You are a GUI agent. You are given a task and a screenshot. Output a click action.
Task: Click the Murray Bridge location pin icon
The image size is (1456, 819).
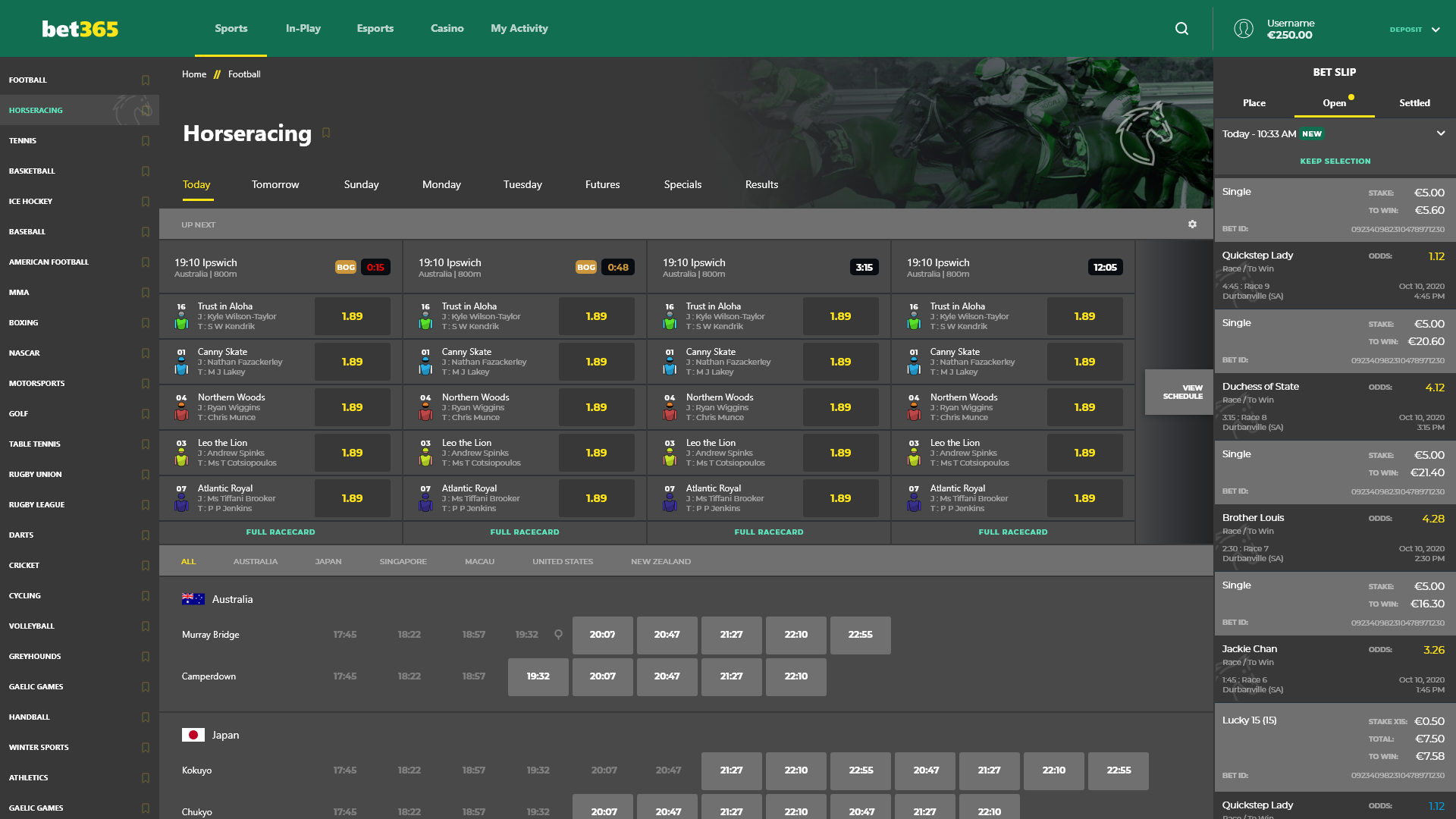(x=559, y=635)
